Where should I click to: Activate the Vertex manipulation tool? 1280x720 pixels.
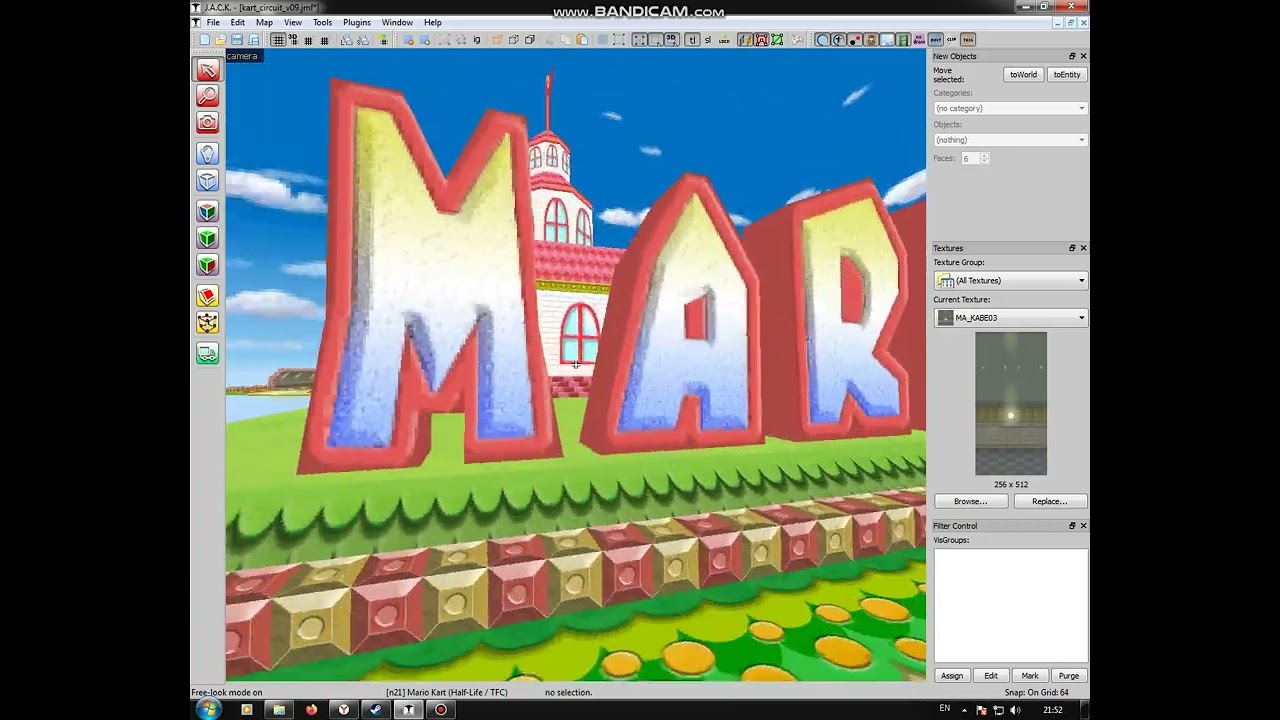pyautogui.click(x=208, y=322)
